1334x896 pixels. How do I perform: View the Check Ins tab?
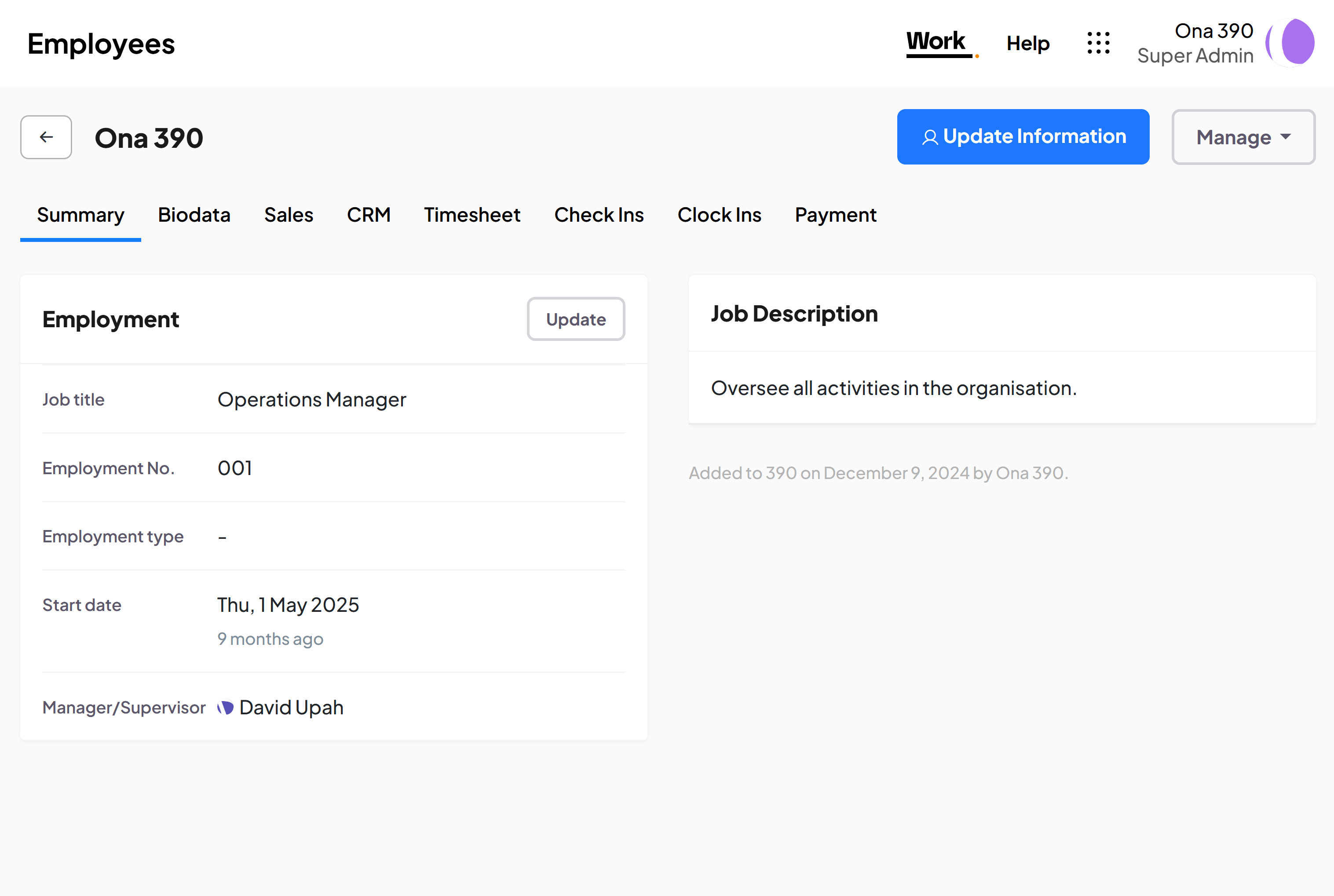point(599,215)
